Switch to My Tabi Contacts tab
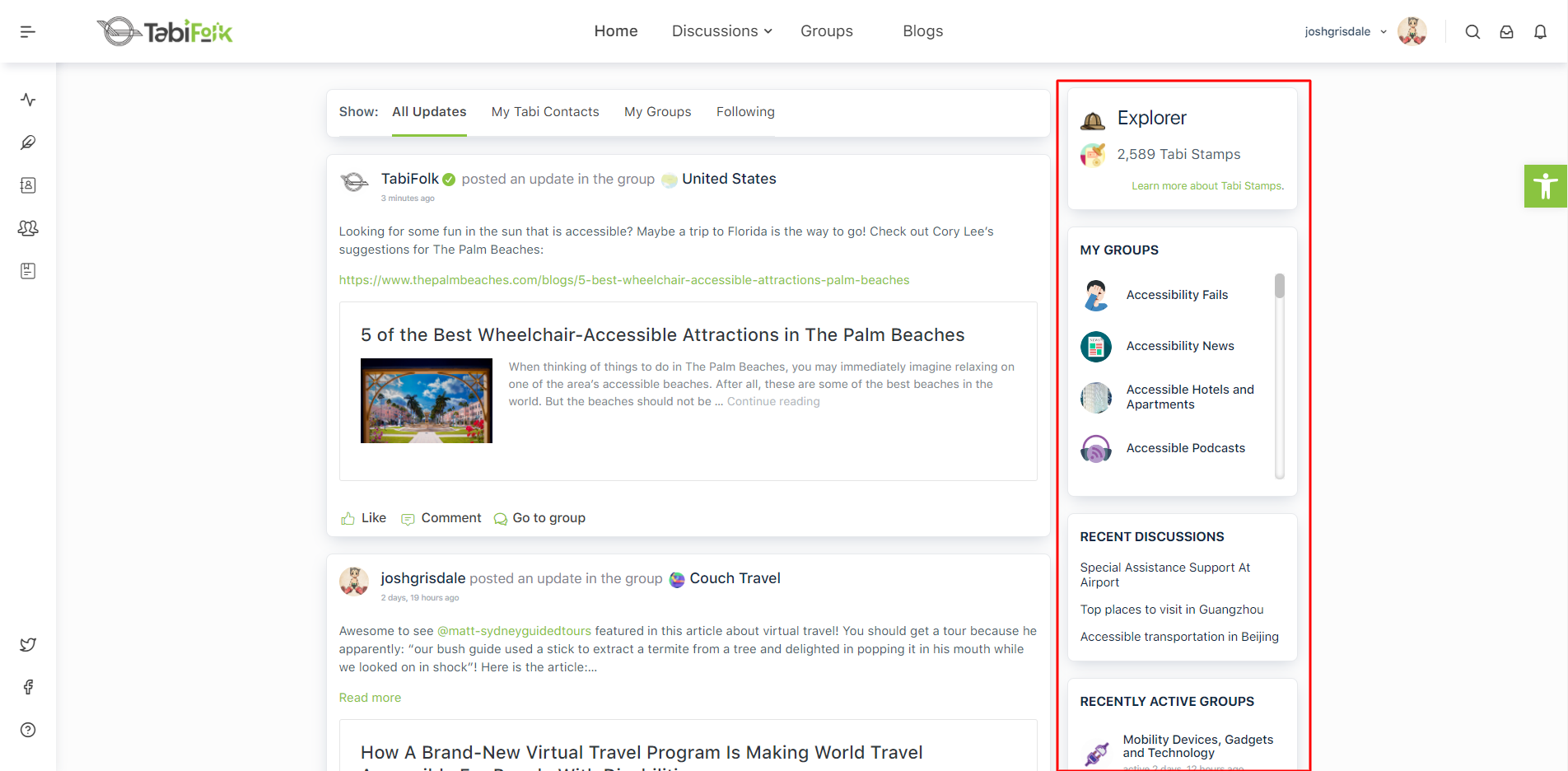 [x=545, y=112]
